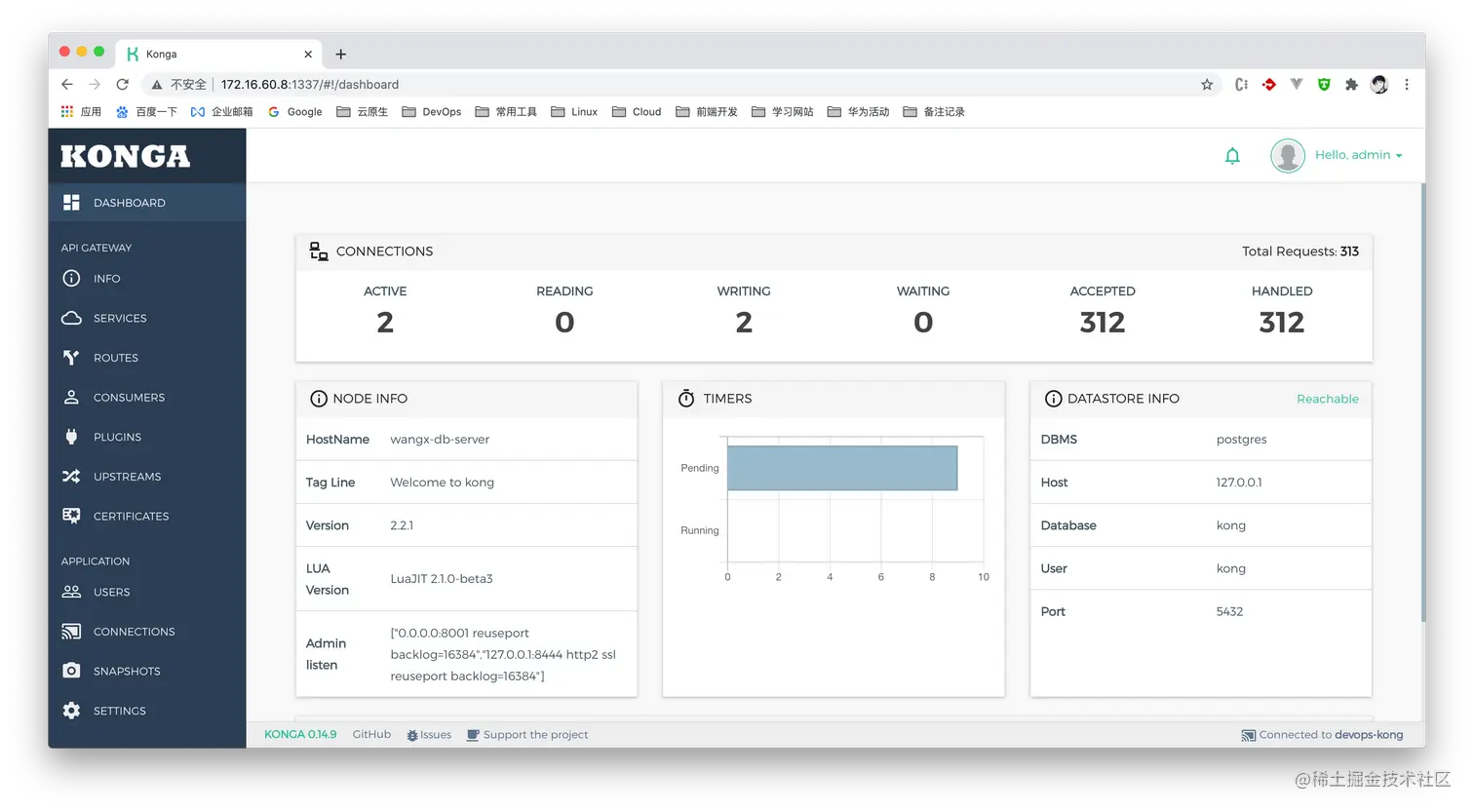Click the Connections cast icon in sidebar
The width and height of the screenshot is (1474, 812).
(71, 632)
